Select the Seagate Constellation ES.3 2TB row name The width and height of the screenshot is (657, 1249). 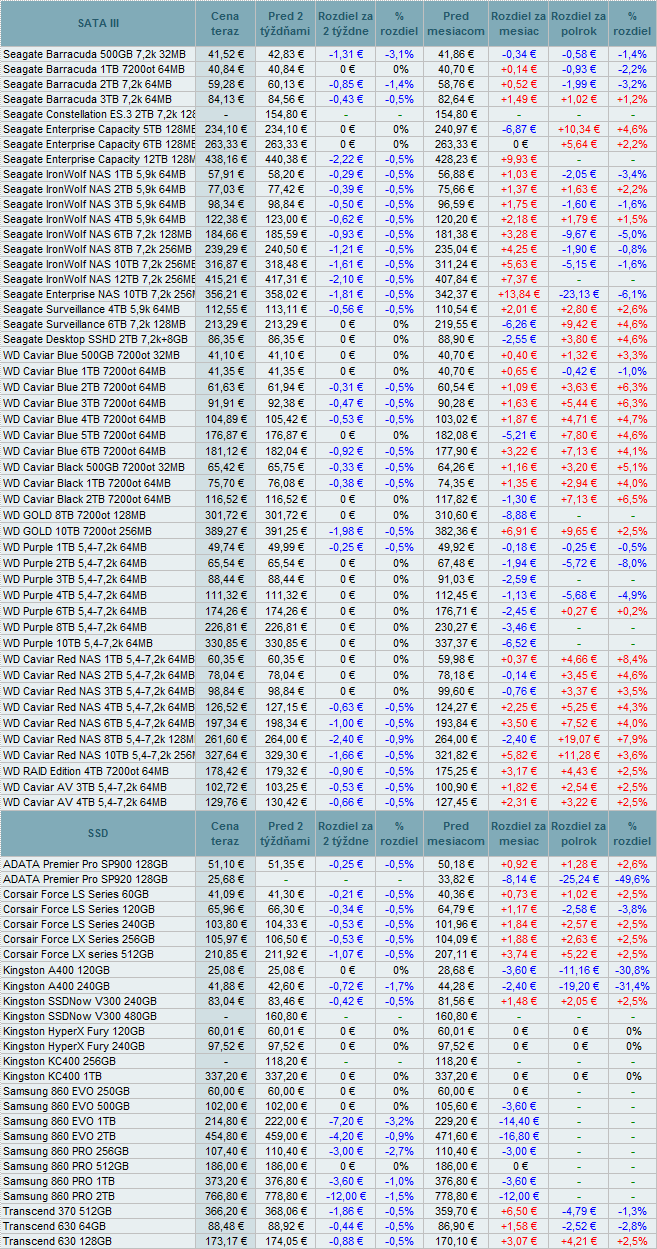tap(99, 115)
